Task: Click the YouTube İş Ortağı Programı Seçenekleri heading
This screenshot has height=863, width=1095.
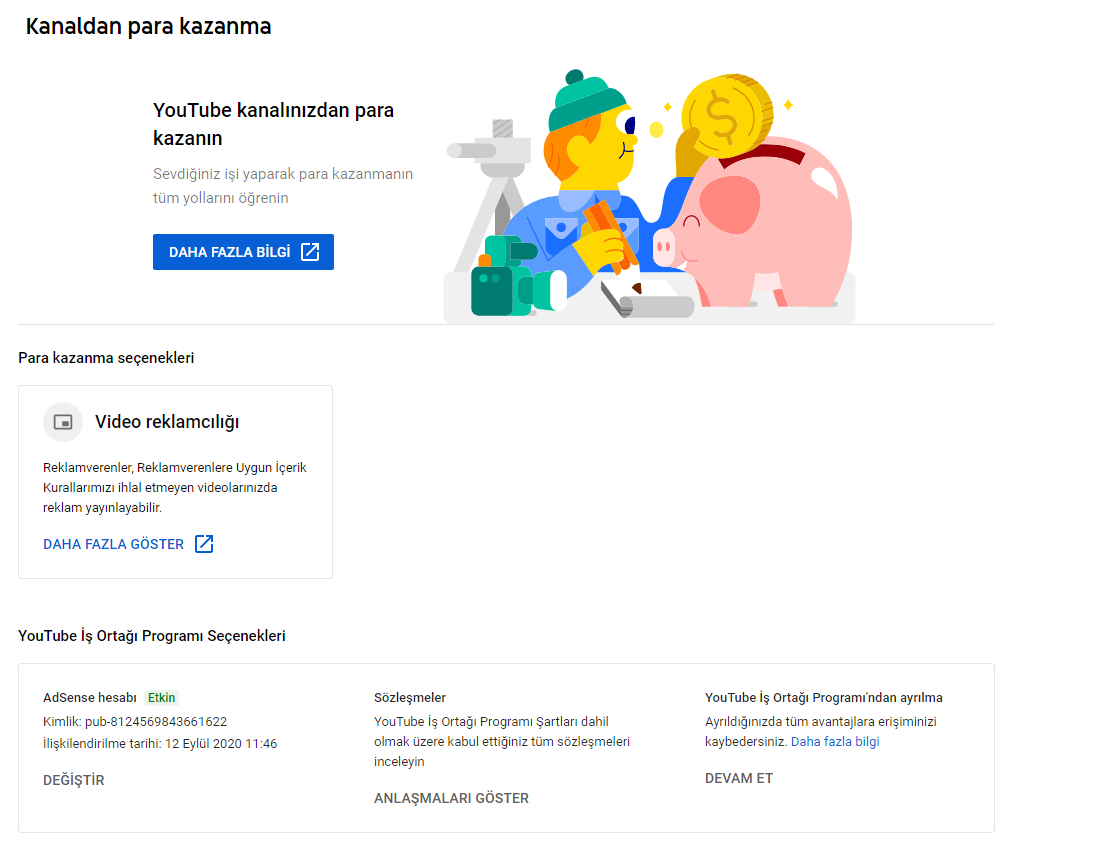Action: coord(152,636)
